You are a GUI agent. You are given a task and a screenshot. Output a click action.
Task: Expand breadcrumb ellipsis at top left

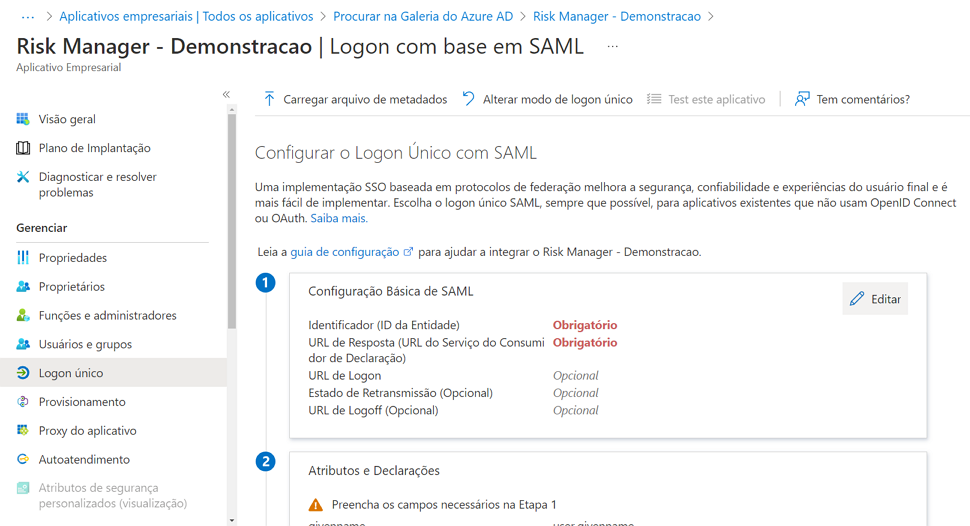coord(28,17)
